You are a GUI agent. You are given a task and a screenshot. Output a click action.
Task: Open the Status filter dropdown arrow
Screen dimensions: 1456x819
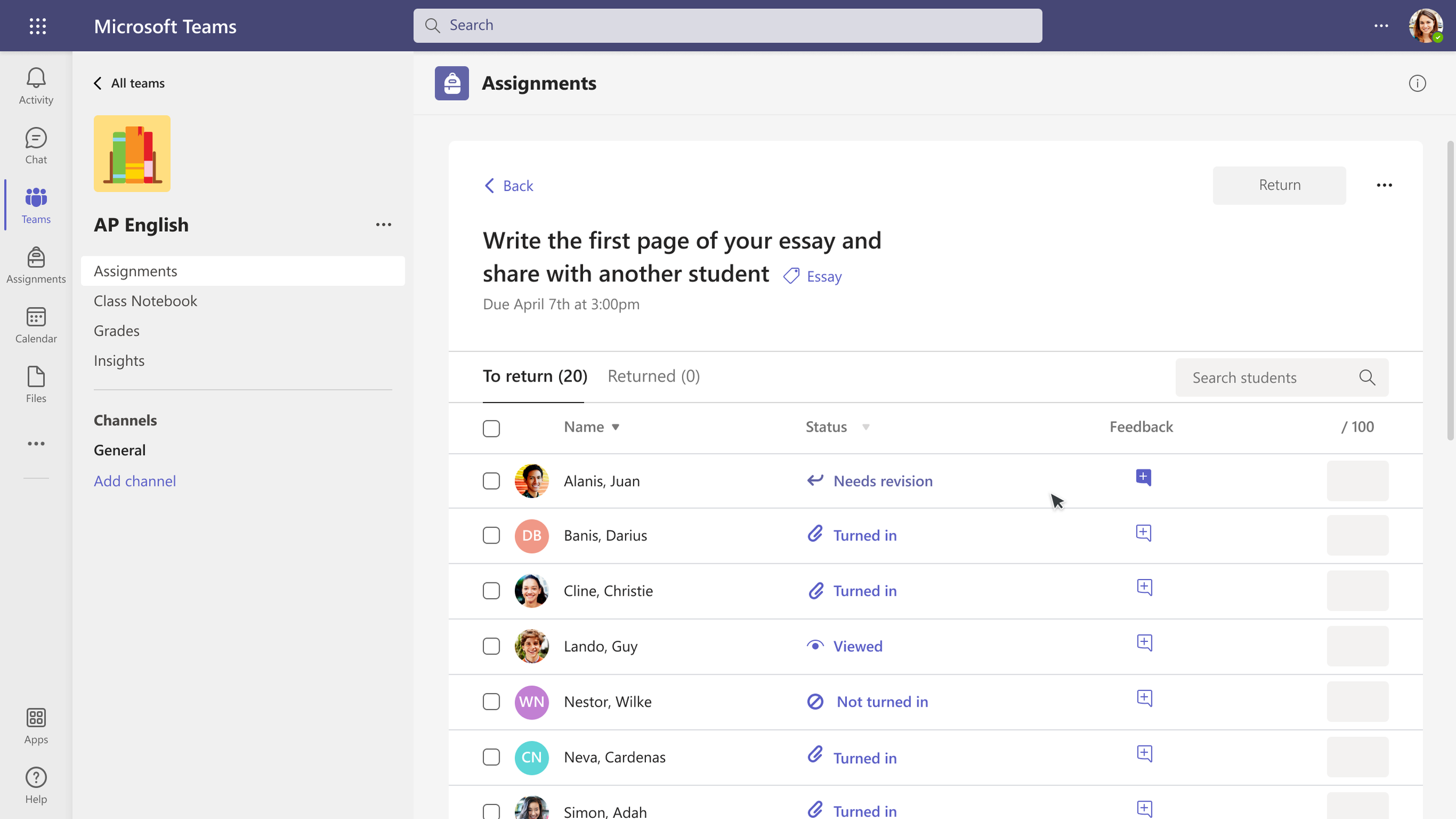[x=865, y=427]
